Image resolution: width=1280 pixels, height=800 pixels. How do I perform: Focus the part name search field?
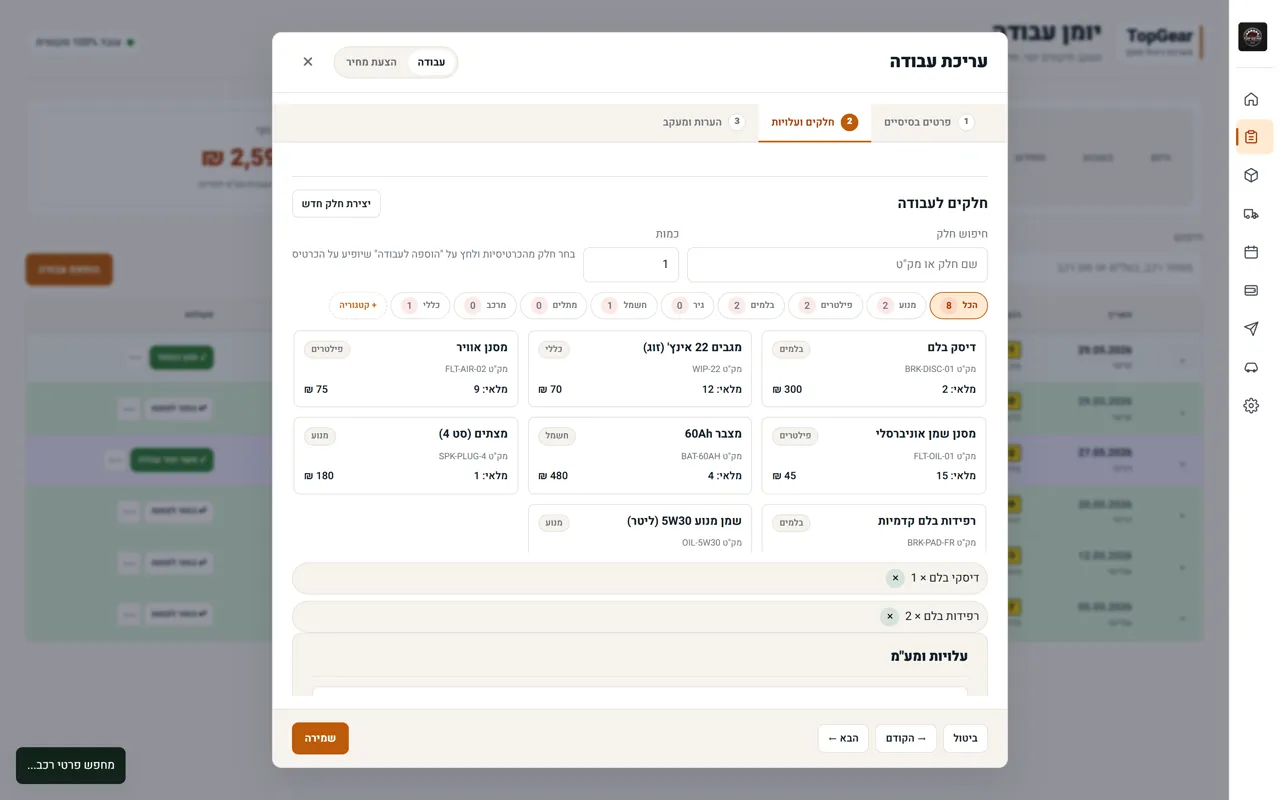coord(837,265)
